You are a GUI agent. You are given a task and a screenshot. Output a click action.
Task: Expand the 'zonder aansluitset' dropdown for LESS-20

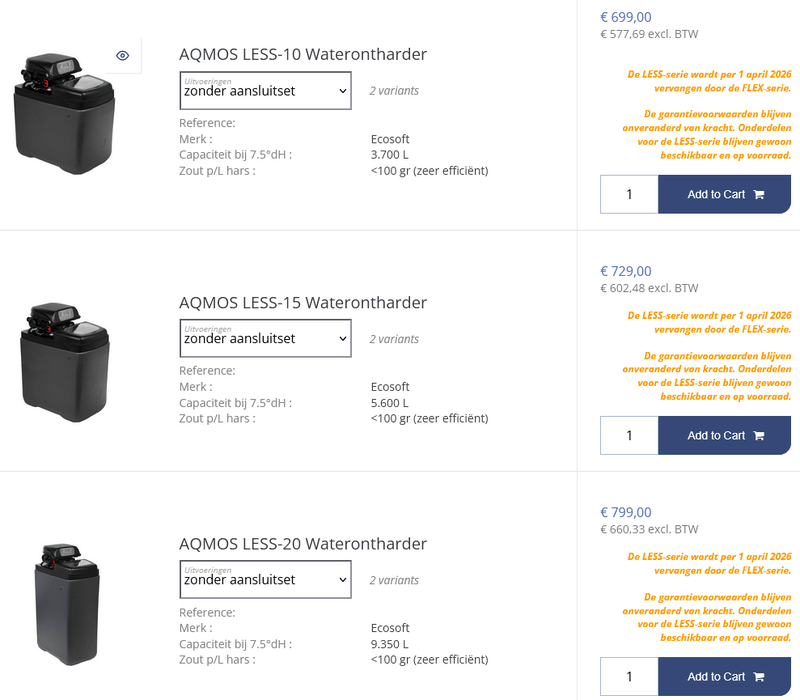(x=265, y=580)
